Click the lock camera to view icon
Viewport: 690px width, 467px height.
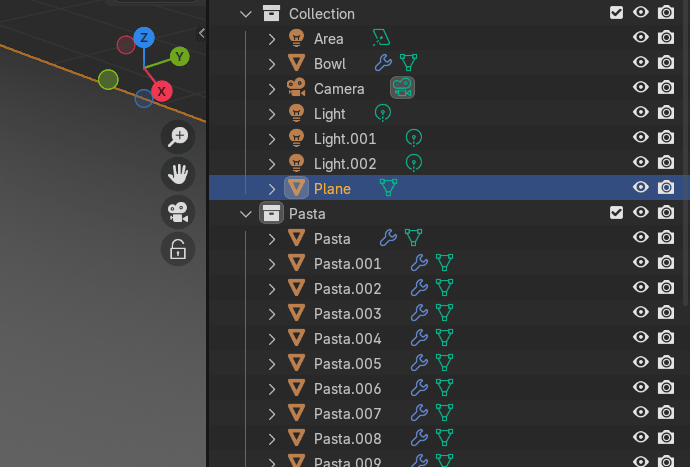point(178,249)
